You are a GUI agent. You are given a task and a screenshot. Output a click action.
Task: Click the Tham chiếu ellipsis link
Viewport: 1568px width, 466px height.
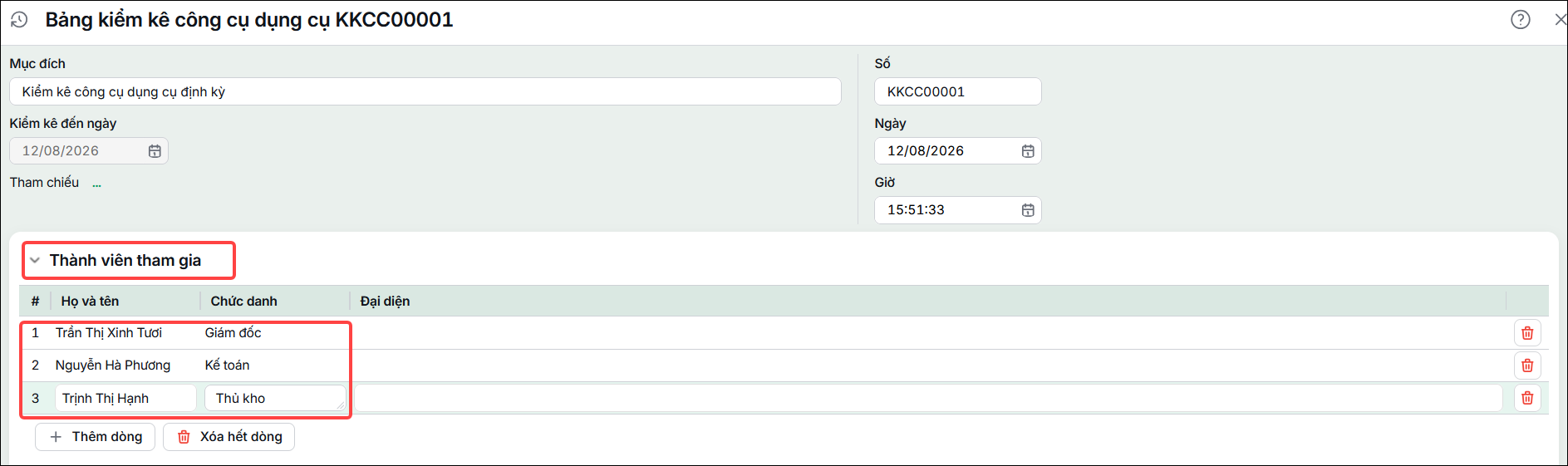[97, 184]
